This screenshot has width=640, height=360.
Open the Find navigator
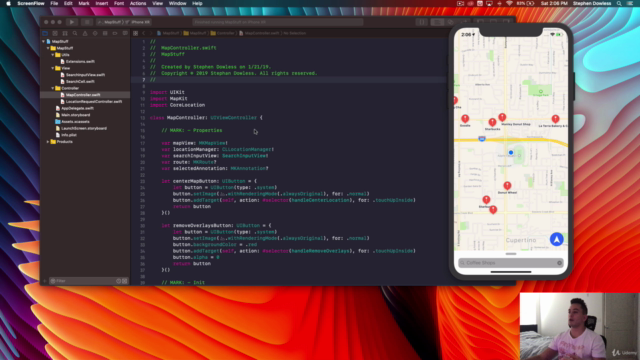(75, 33)
